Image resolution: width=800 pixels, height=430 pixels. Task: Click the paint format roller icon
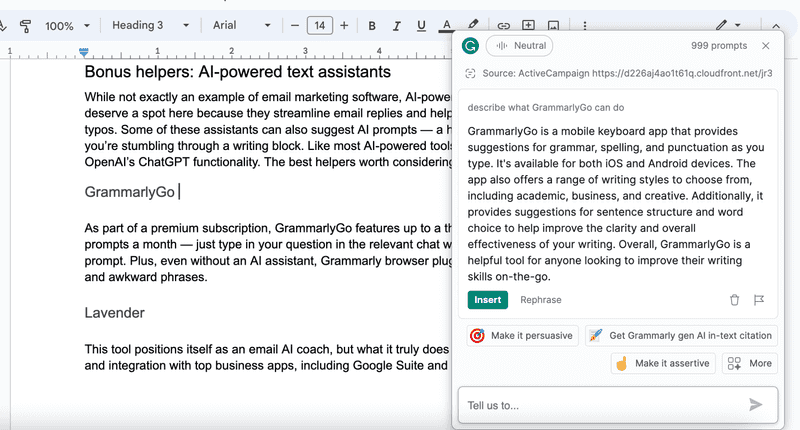tap(25, 26)
